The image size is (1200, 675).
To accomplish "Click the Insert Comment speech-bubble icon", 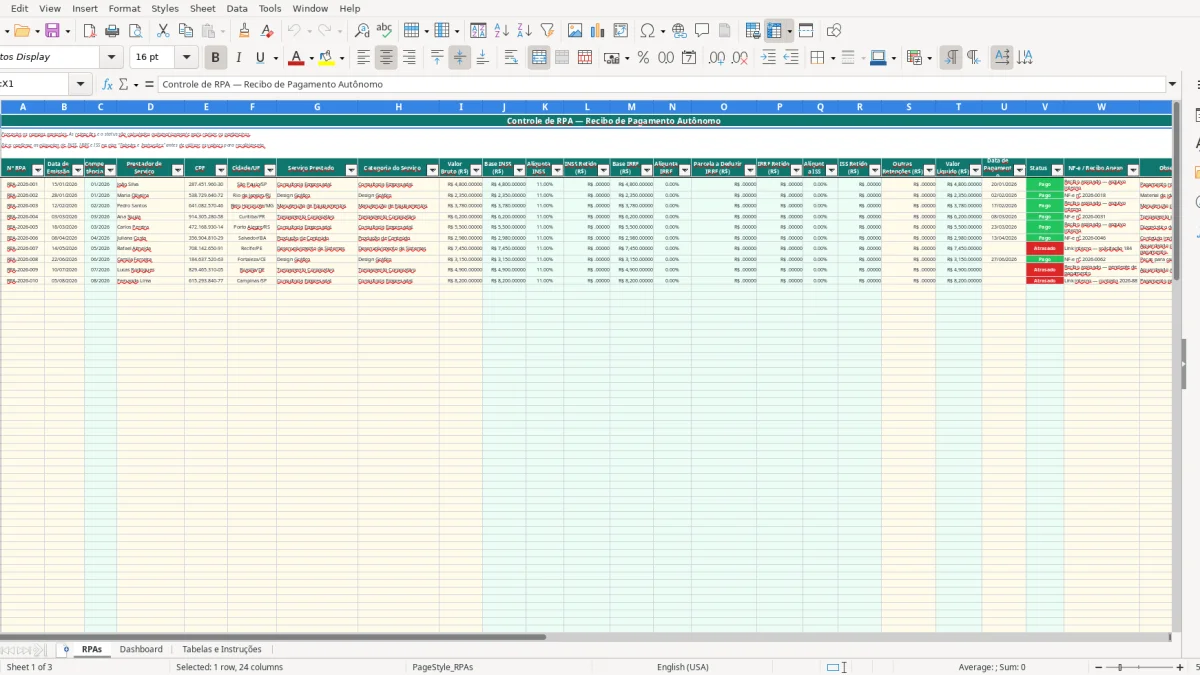I will [702, 31].
